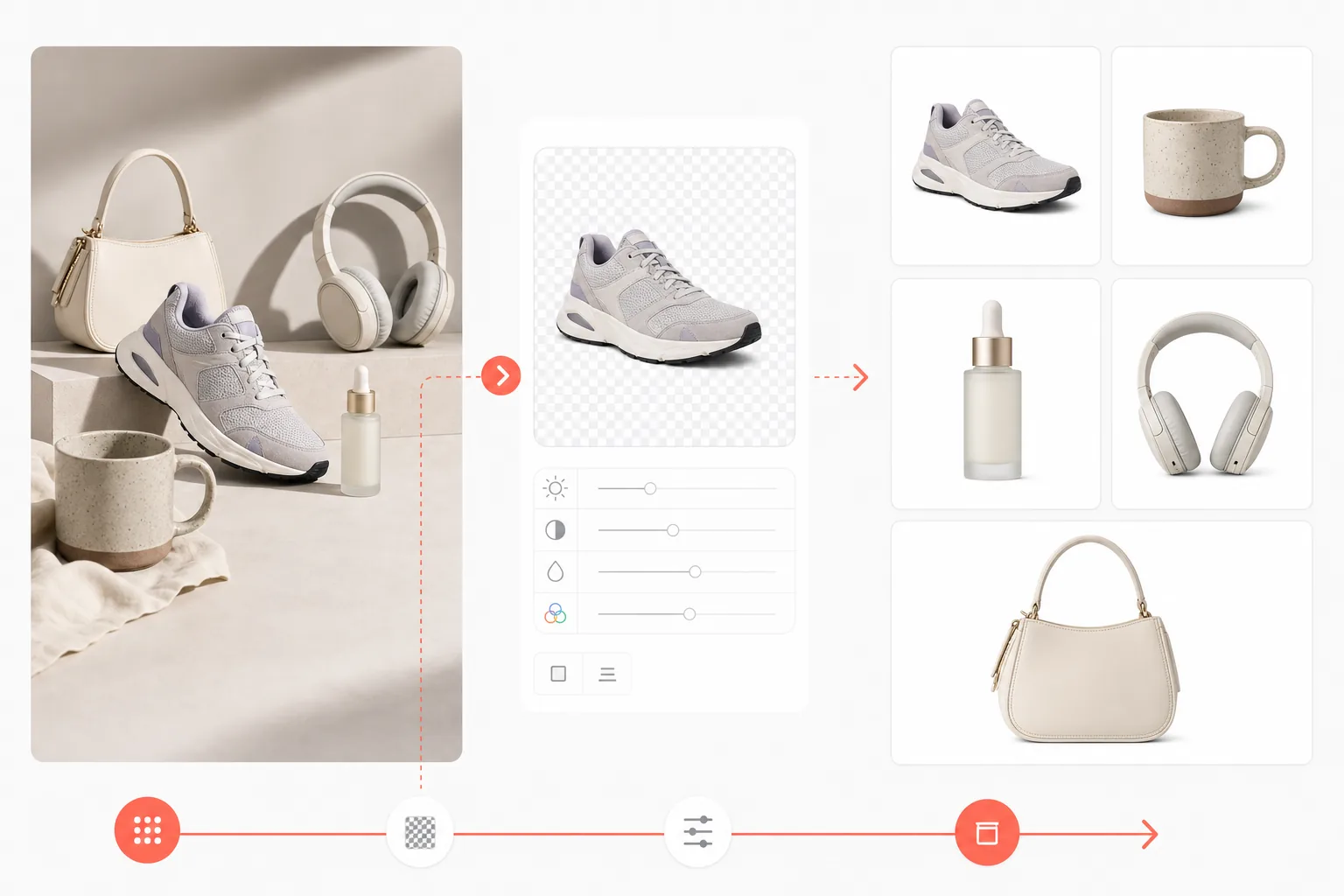This screenshot has width=1344, height=896.
Task: Select the overlapping color circles icon
Action: click(556, 613)
